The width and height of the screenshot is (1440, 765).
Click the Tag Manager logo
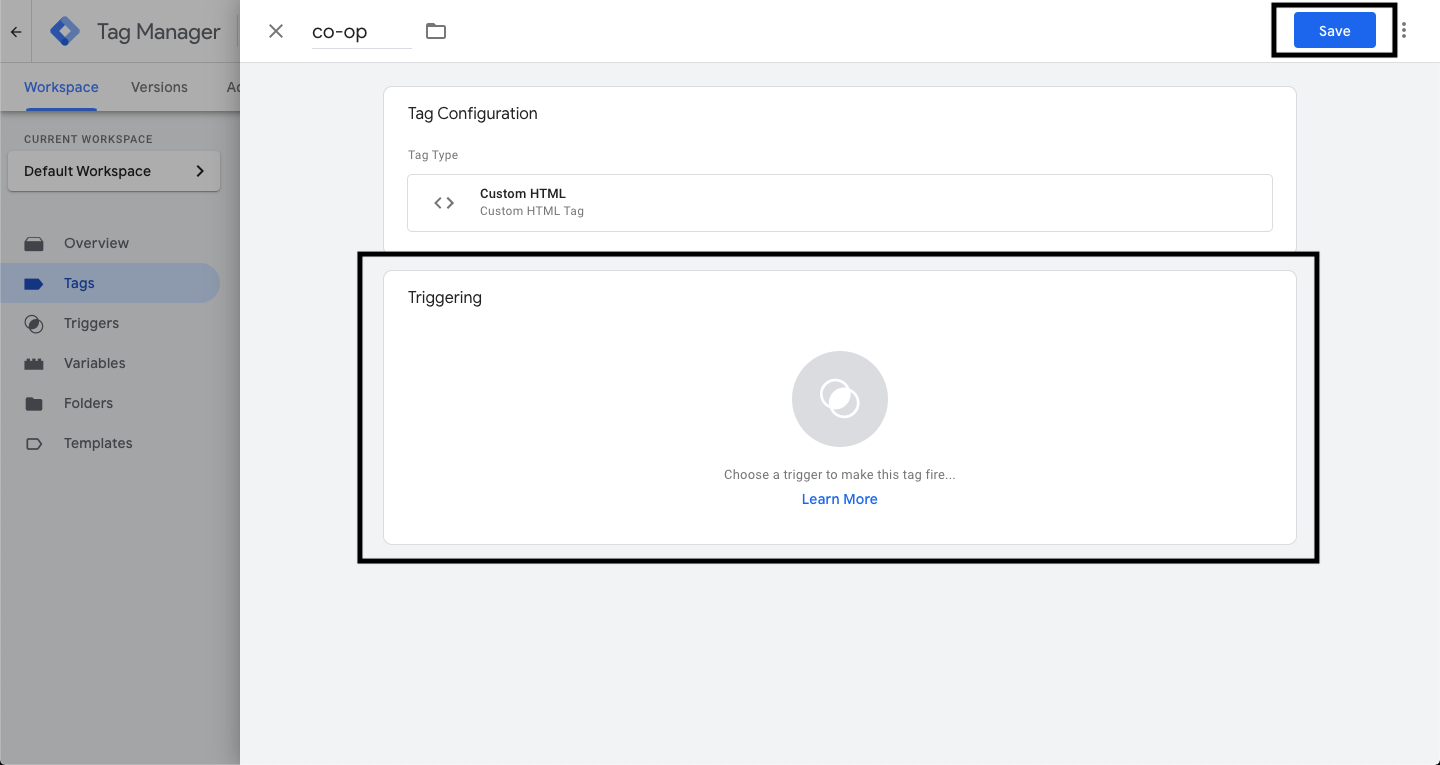[x=66, y=31]
